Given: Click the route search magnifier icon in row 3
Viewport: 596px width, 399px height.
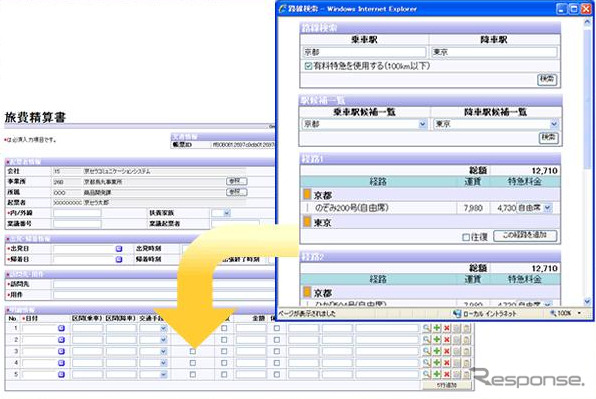Looking at the screenshot, I should pos(427,352).
